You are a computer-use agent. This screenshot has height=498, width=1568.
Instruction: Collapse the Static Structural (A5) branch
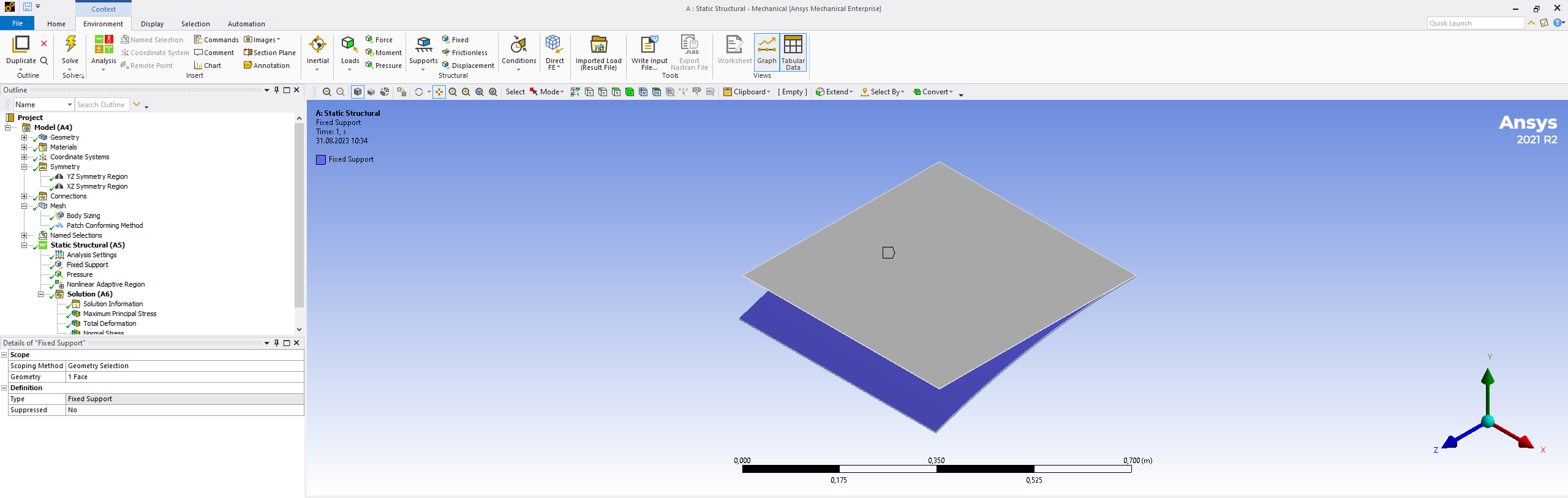24,245
